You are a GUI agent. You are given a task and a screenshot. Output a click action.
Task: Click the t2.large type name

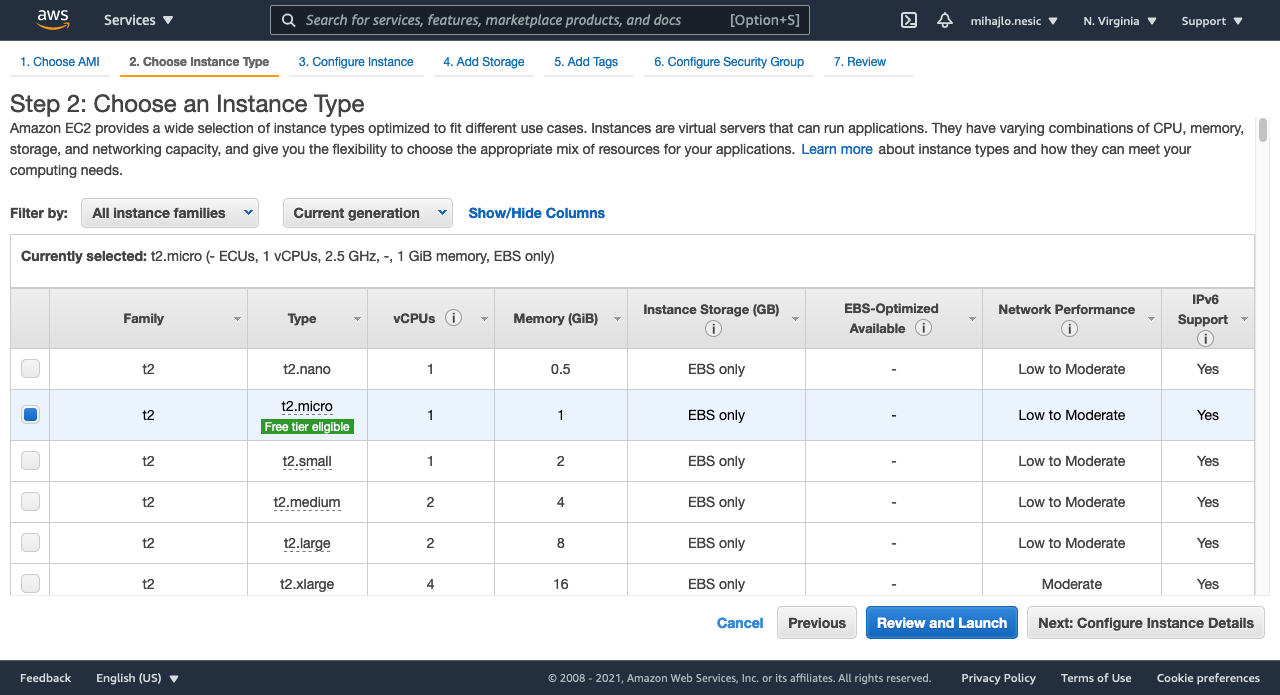(x=307, y=543)
